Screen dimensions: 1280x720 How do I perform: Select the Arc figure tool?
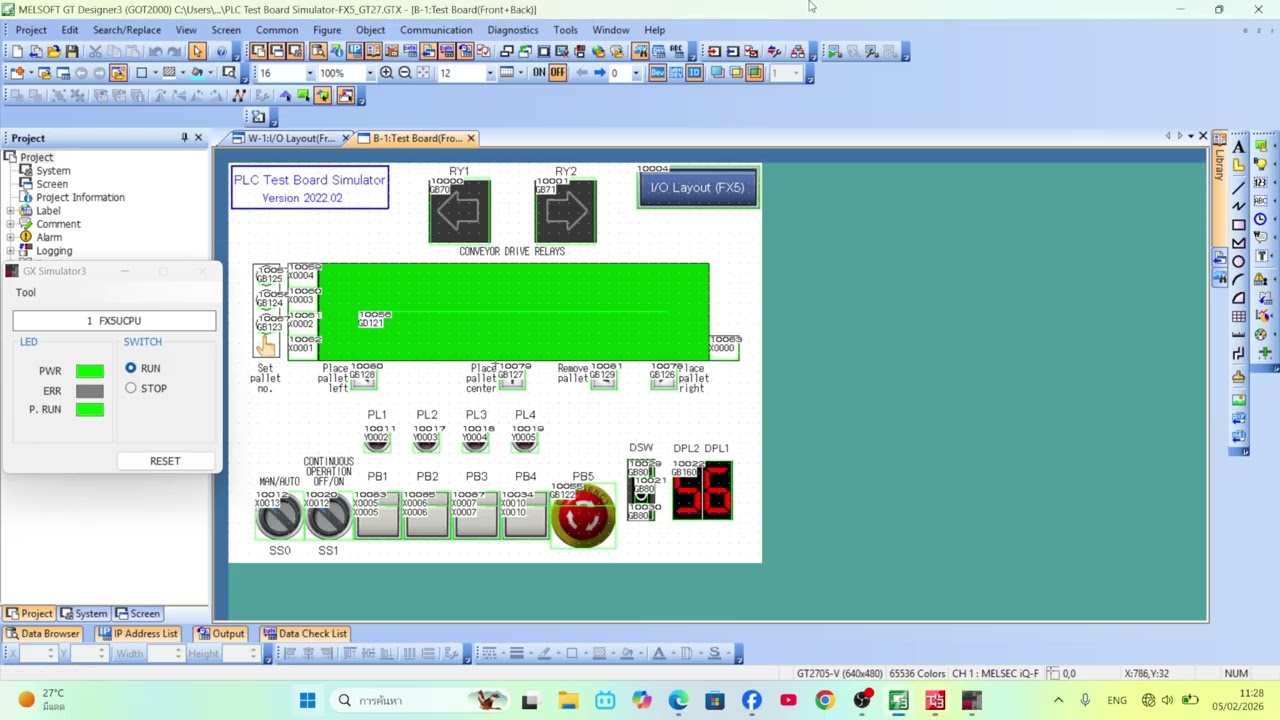pyautogui.click(x=1239, y=280)
